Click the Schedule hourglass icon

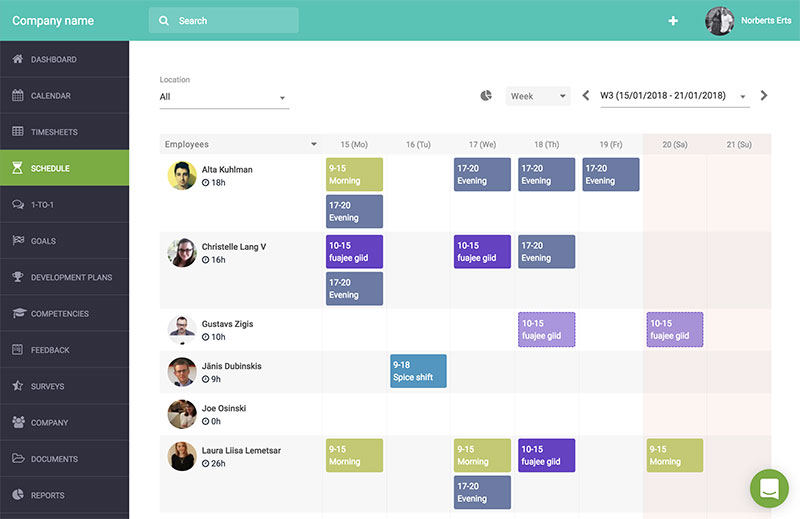[17, 167]
